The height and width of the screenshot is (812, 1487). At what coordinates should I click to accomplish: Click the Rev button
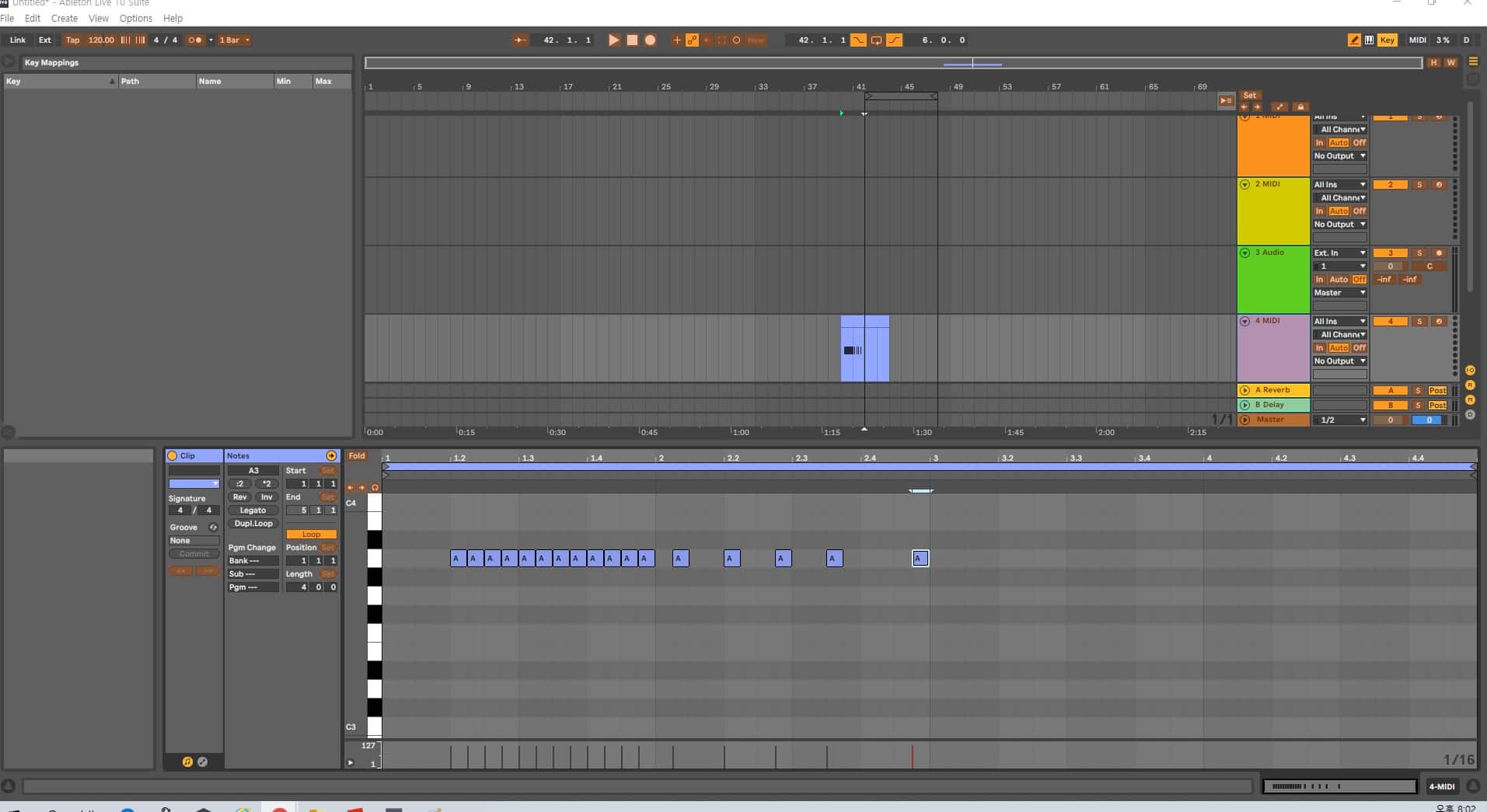coord(239,497)
